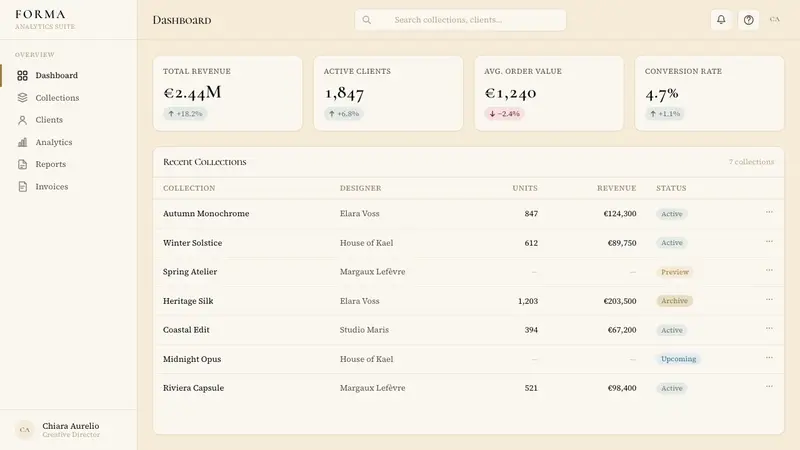Open Clients in the sidebar
Viewport: 800px width, 450px height.
68,120
